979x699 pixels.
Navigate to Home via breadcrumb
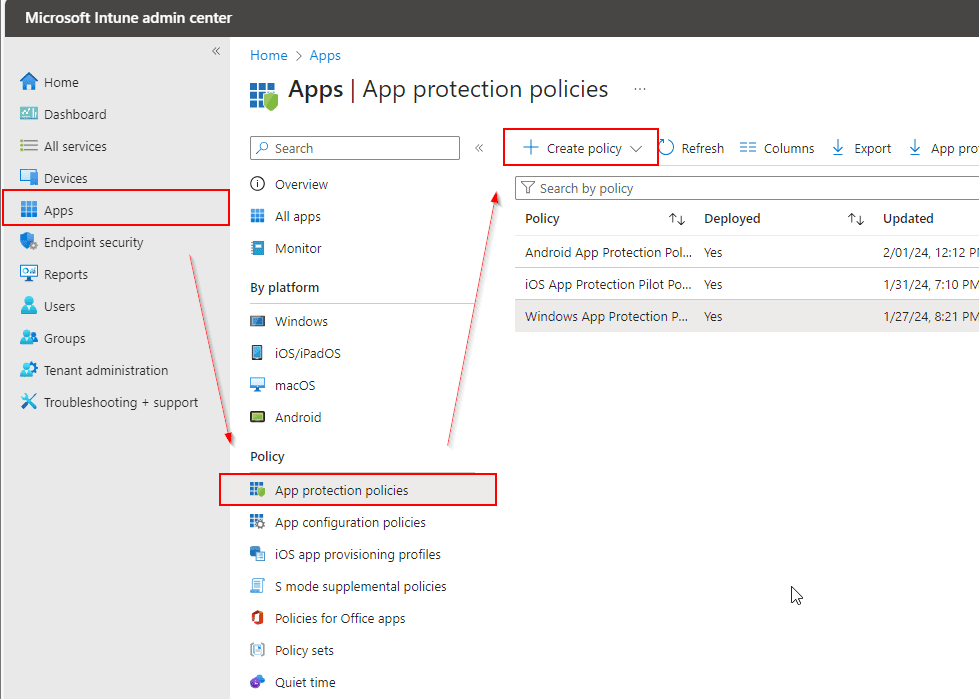(268, 55)
